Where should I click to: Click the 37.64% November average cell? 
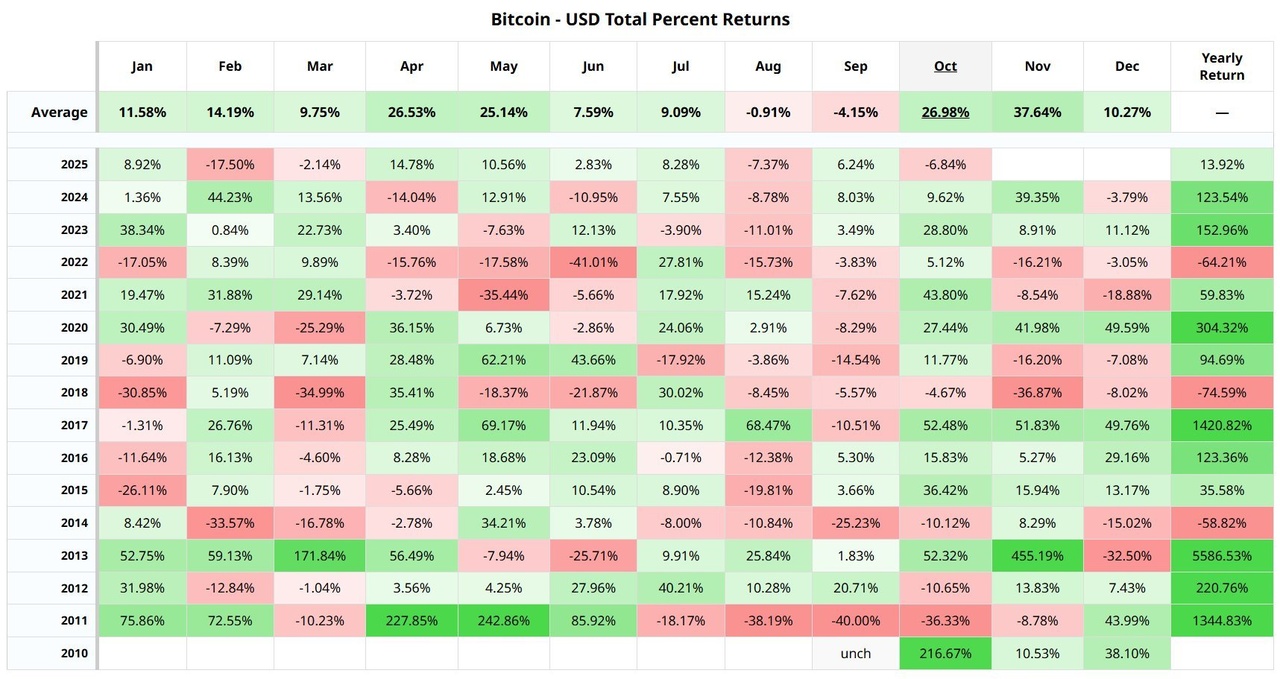pyautogui.click(x=1037, y=112)
